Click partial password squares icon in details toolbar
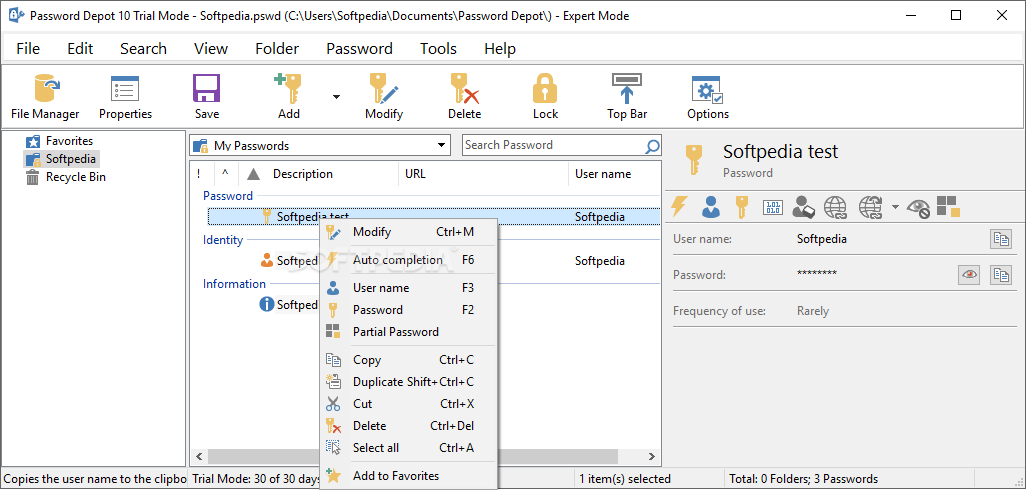This screenshot has width=1026, height=490. pyautogui.click(x=947, y=206)
